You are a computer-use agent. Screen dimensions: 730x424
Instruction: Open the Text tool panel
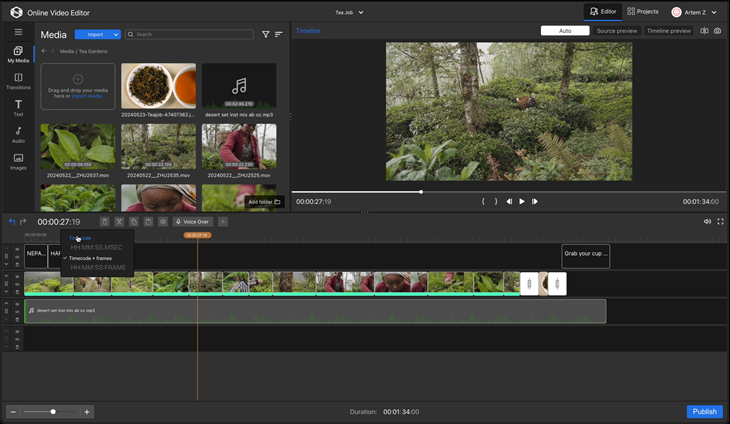pyautogui.click(x=18, y=107)
